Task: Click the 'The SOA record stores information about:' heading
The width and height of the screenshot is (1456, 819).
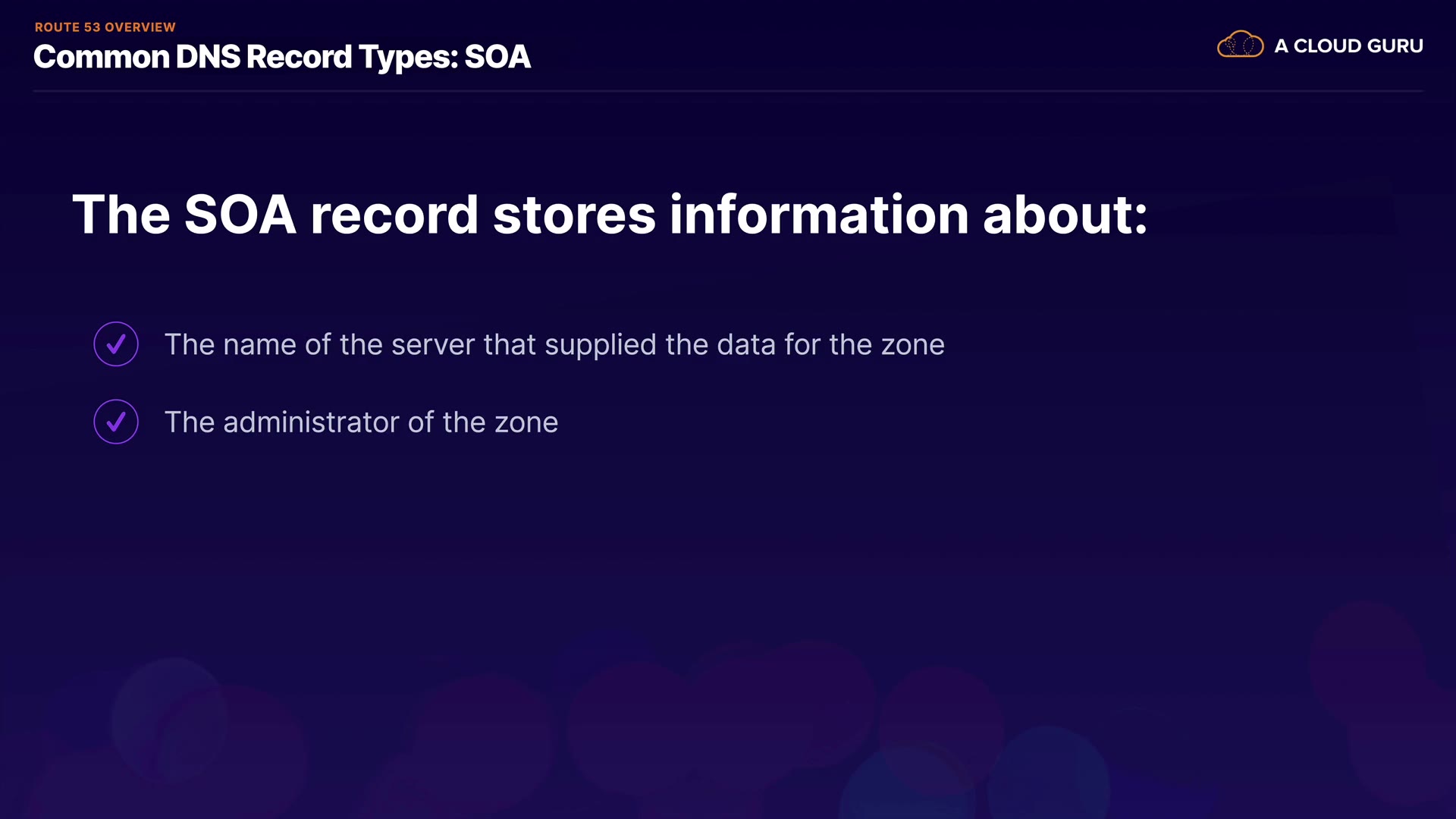Action: pyautogui.click(x=610, y=215)
